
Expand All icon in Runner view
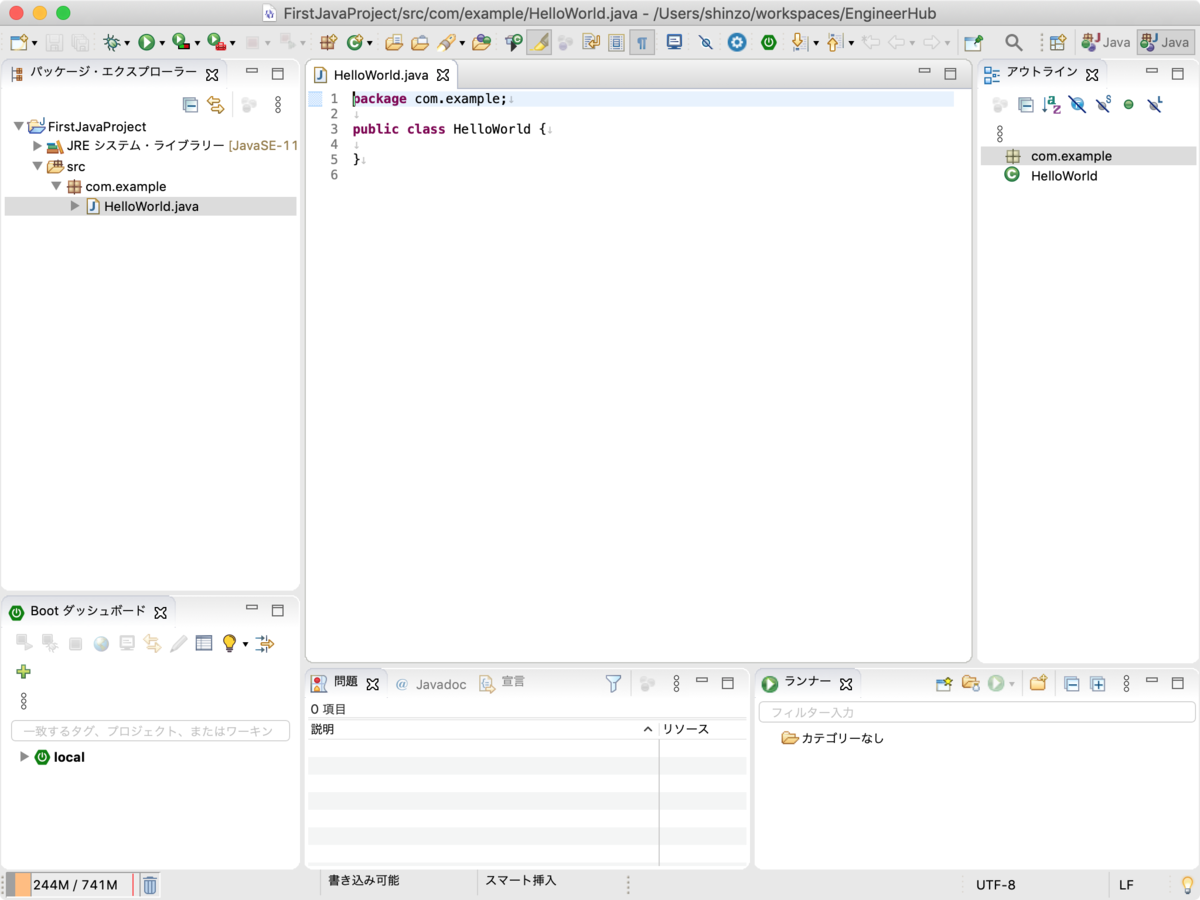tap(1097, 684)
